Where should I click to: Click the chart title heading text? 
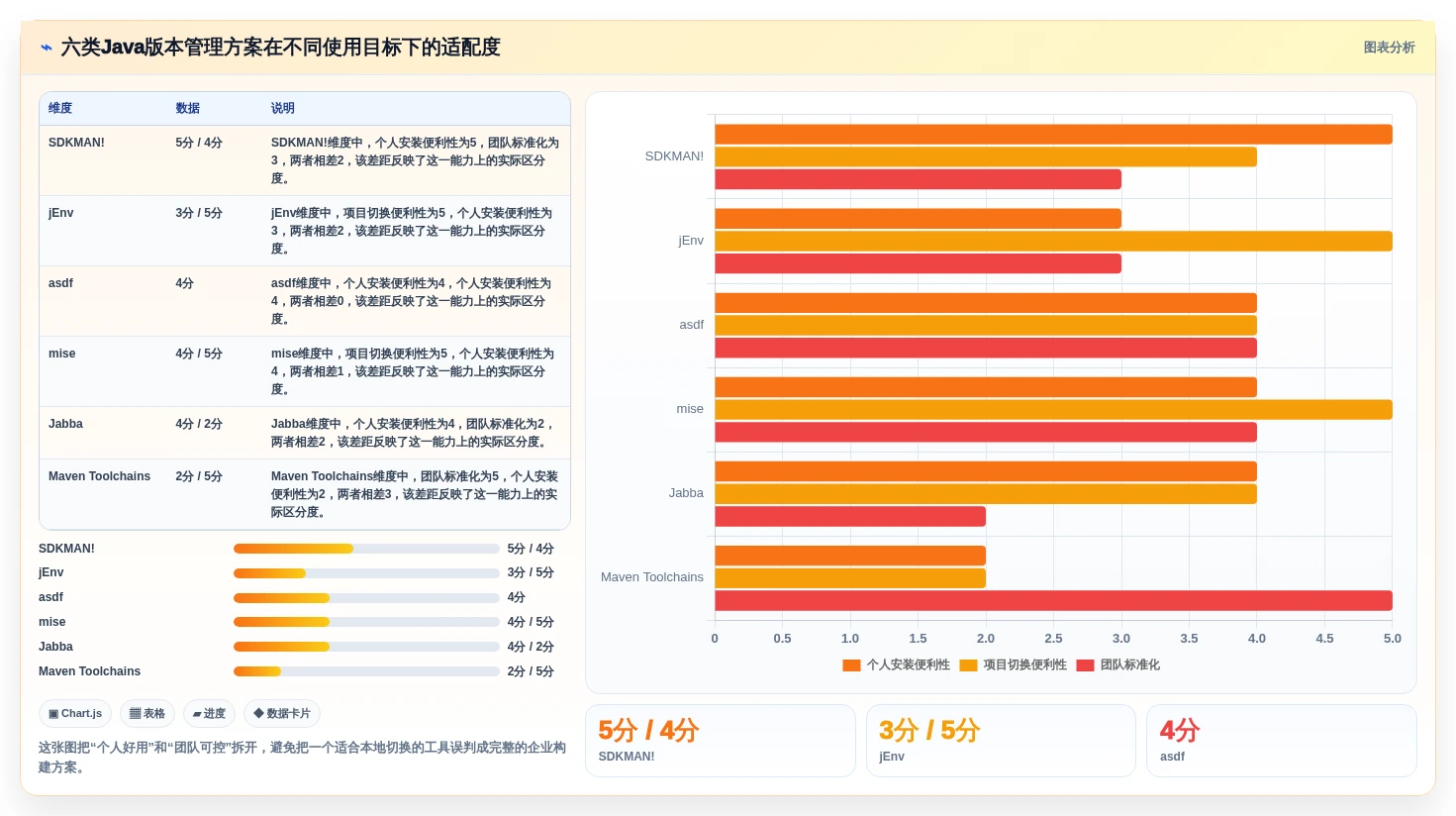pyautogui.click(x=280, y=48)
